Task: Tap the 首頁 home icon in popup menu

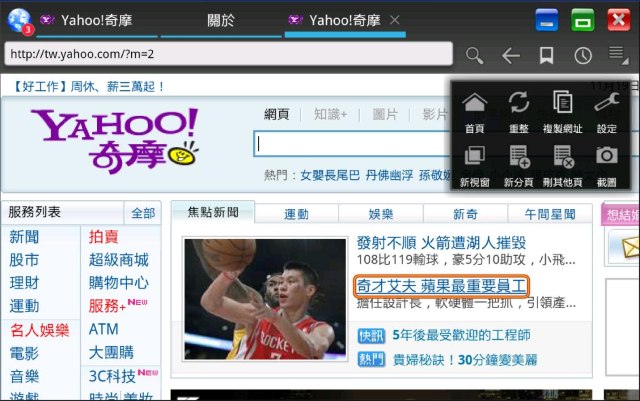Action: click(475, 113)
